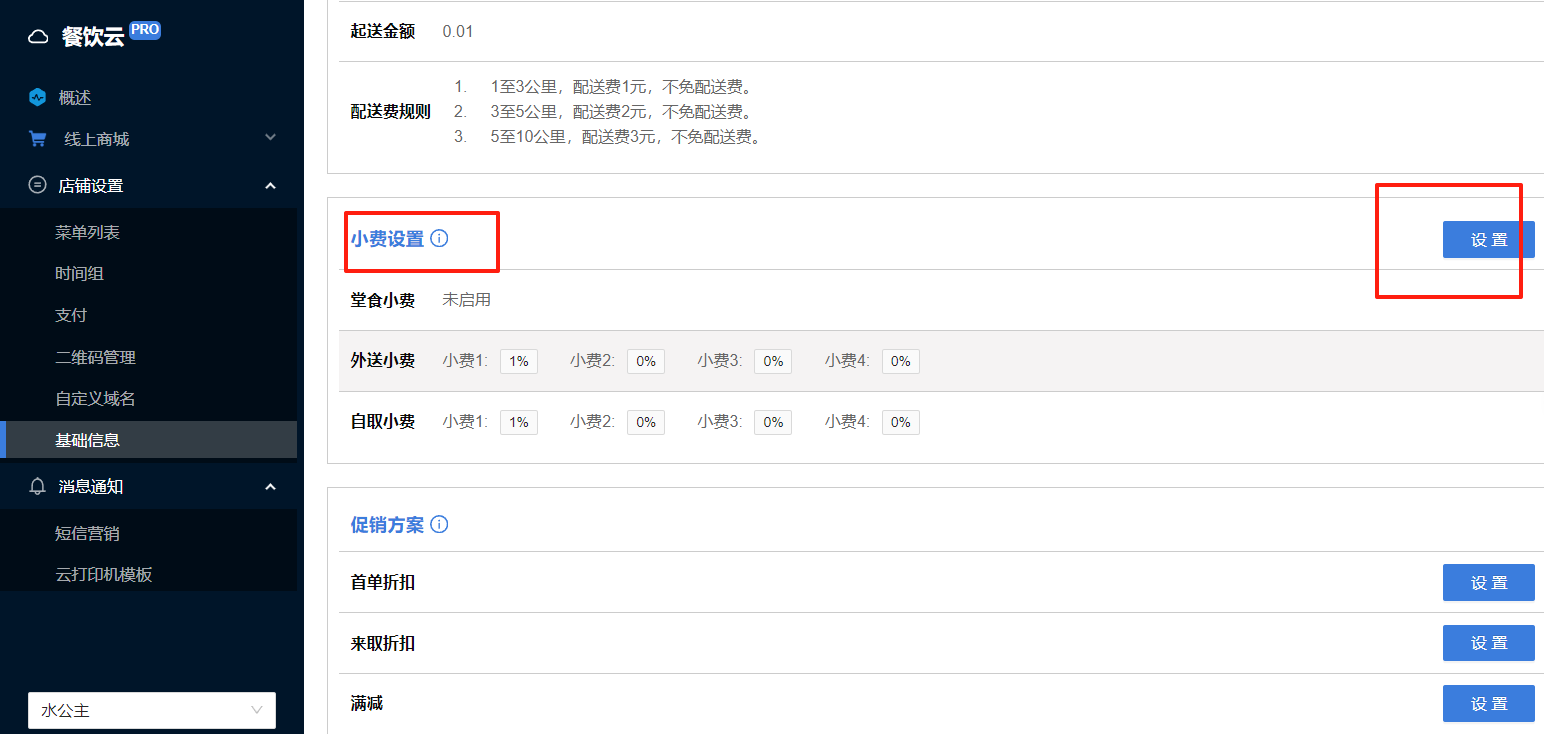
Task: Expand the 线上商城 menu chevron
Action: (270, 138)
